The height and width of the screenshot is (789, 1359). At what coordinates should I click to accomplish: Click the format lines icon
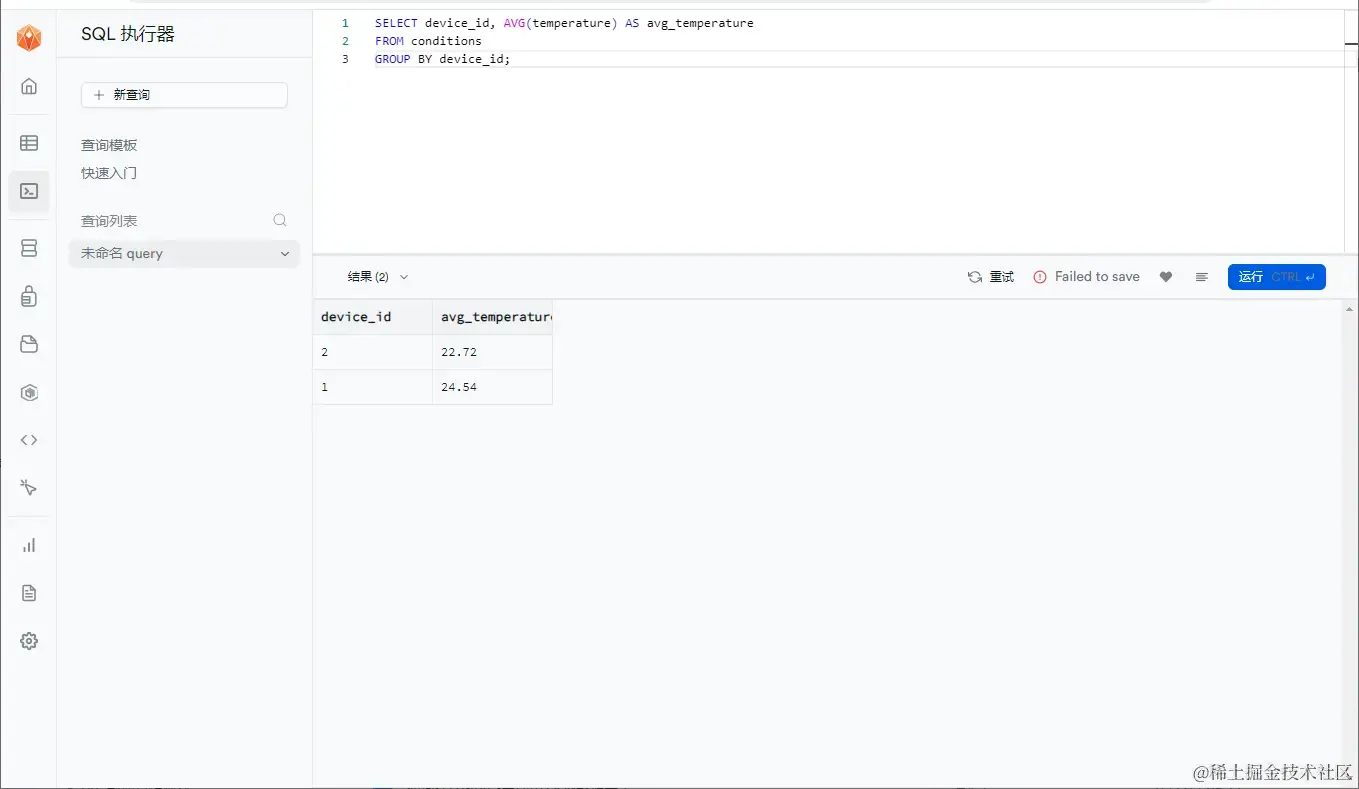pos(1202,277)
